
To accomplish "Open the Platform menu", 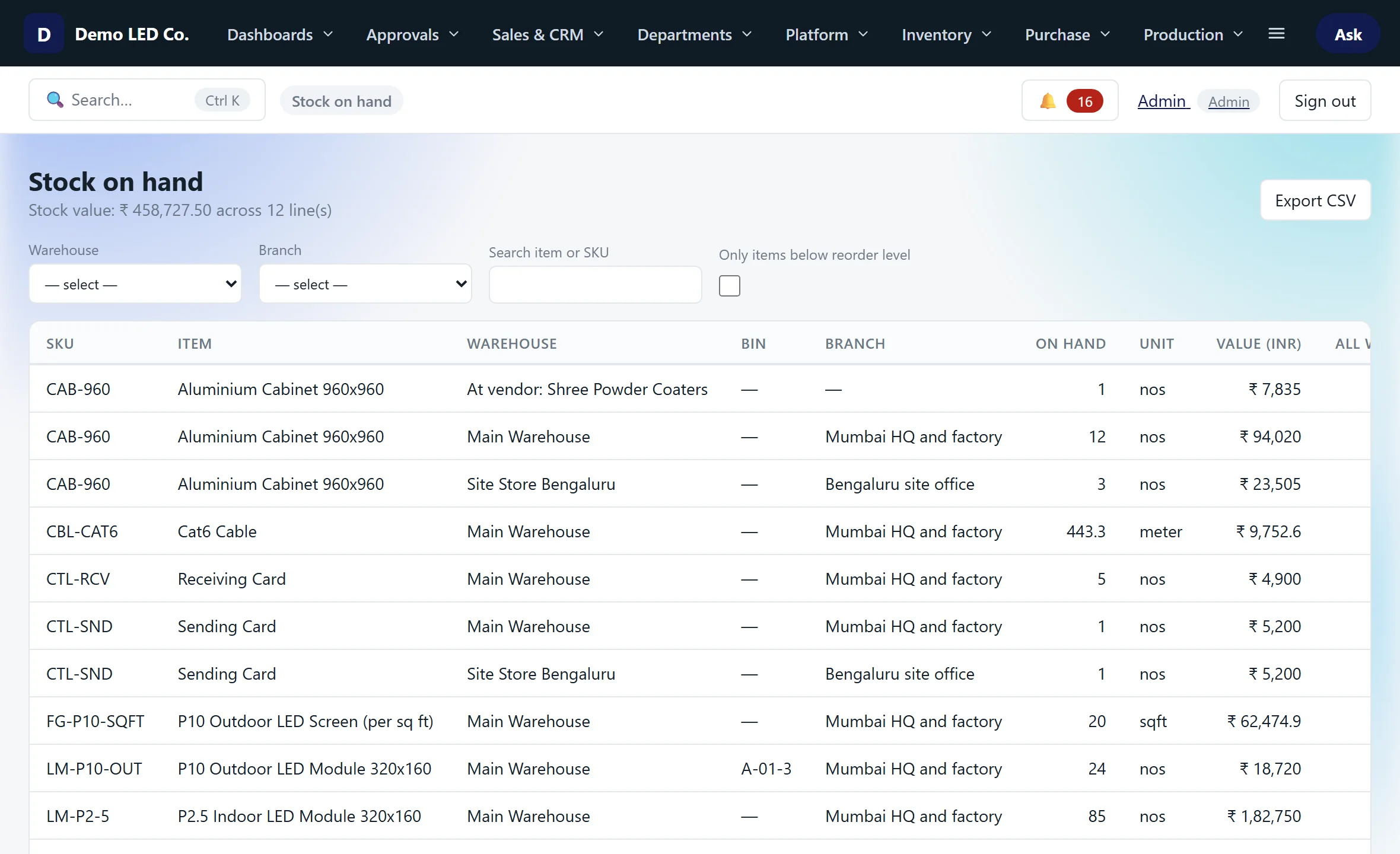I will click(826, 34).
